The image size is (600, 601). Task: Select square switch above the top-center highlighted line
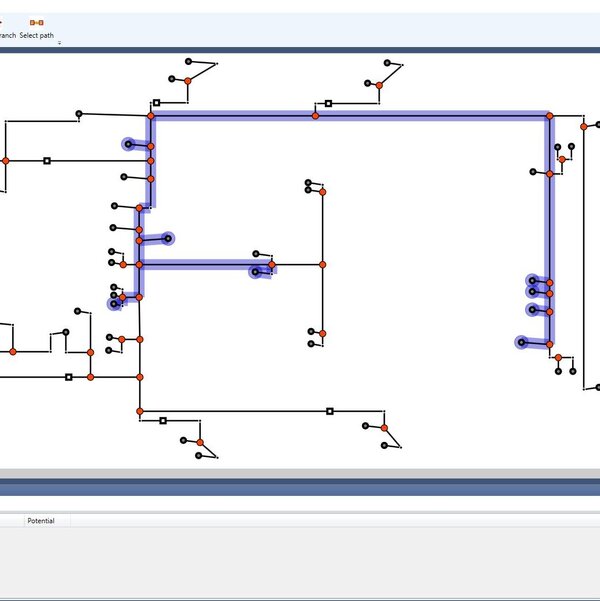tap(328, 103)
